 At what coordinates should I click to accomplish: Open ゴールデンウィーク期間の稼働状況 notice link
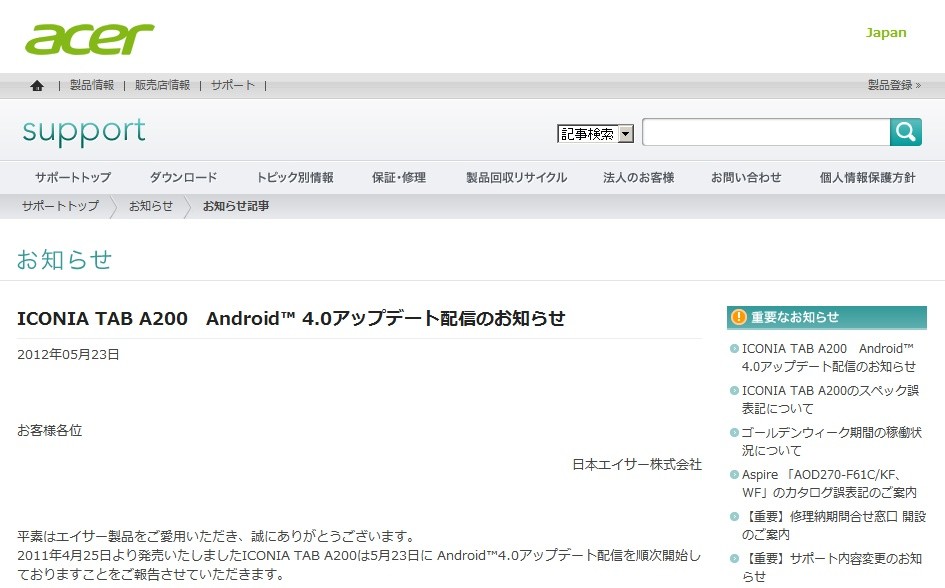831,441
